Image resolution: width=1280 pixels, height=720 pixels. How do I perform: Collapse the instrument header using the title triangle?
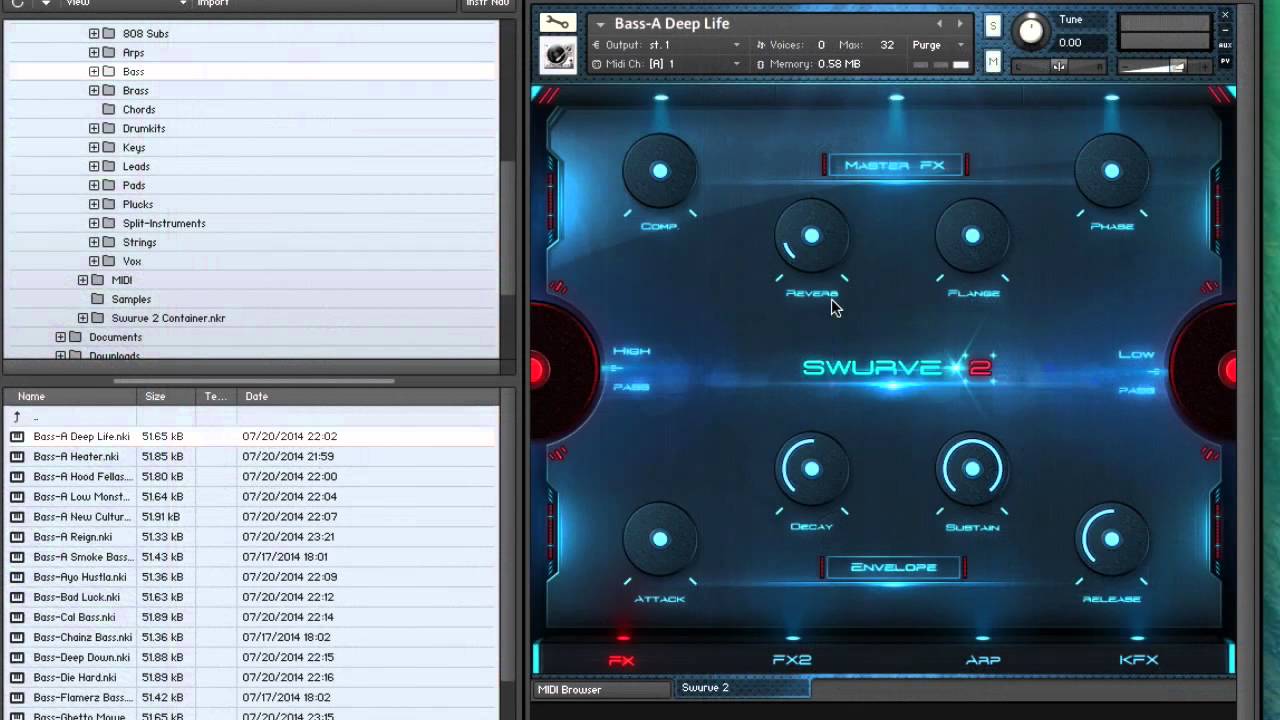[600, 24]
